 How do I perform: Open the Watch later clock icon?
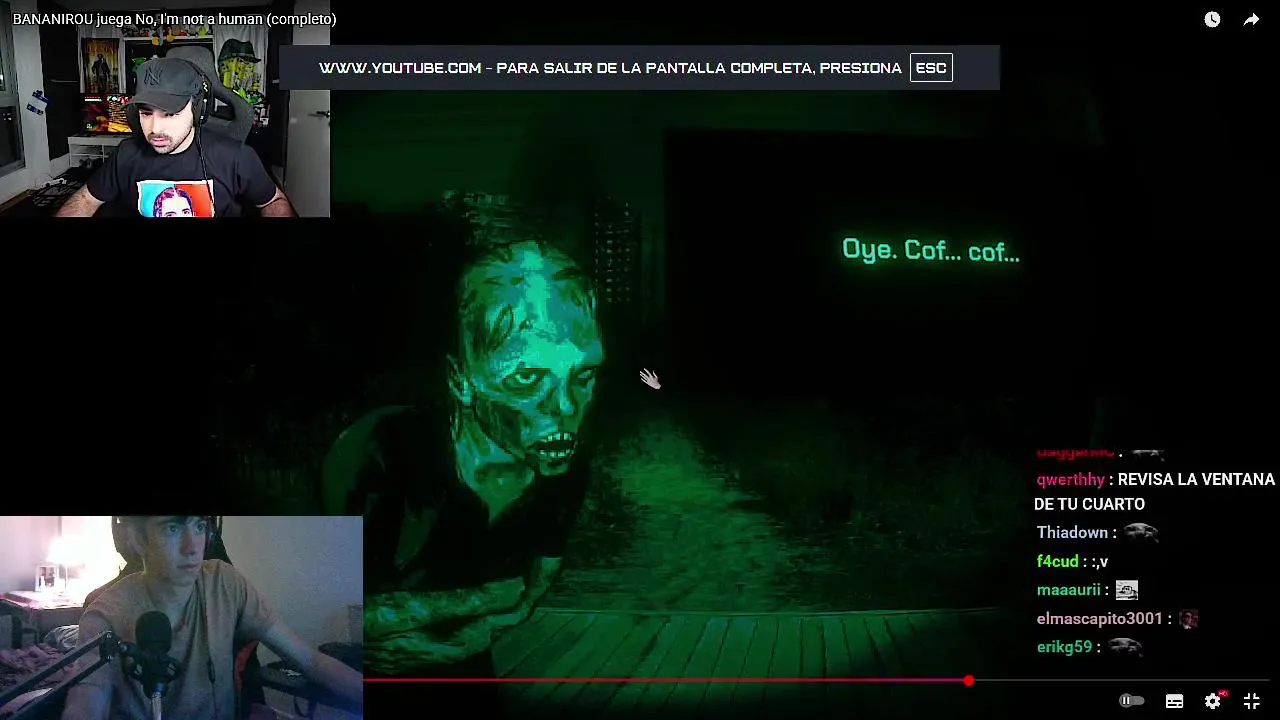(x=1212, y=19)
